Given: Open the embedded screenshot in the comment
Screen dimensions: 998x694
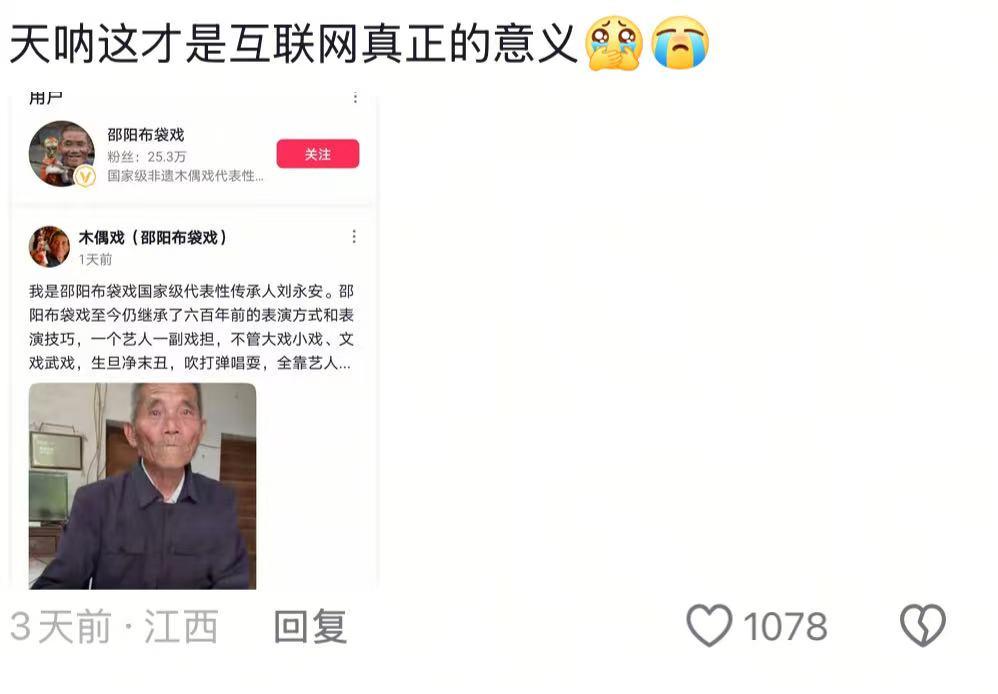Looking at the screenshot, I should (194, 340).
